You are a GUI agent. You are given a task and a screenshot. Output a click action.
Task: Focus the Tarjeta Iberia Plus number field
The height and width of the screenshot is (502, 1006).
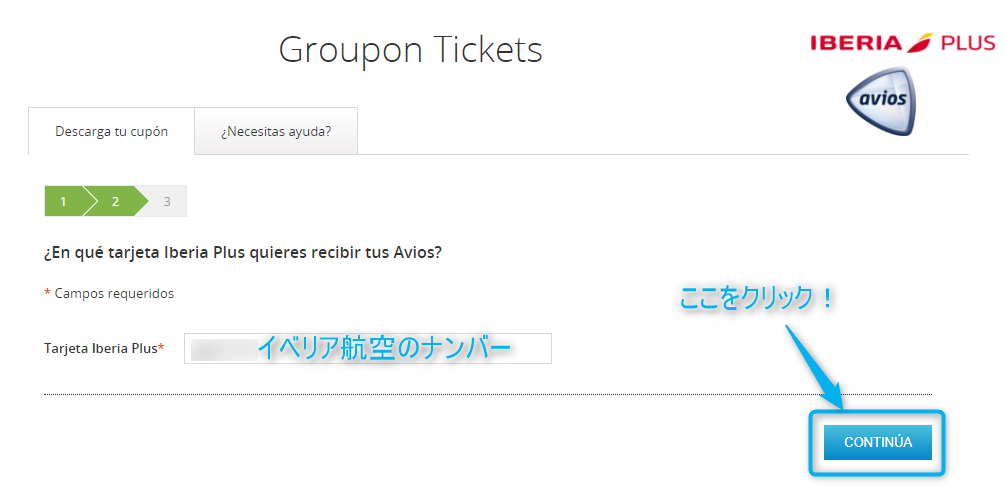367,348
